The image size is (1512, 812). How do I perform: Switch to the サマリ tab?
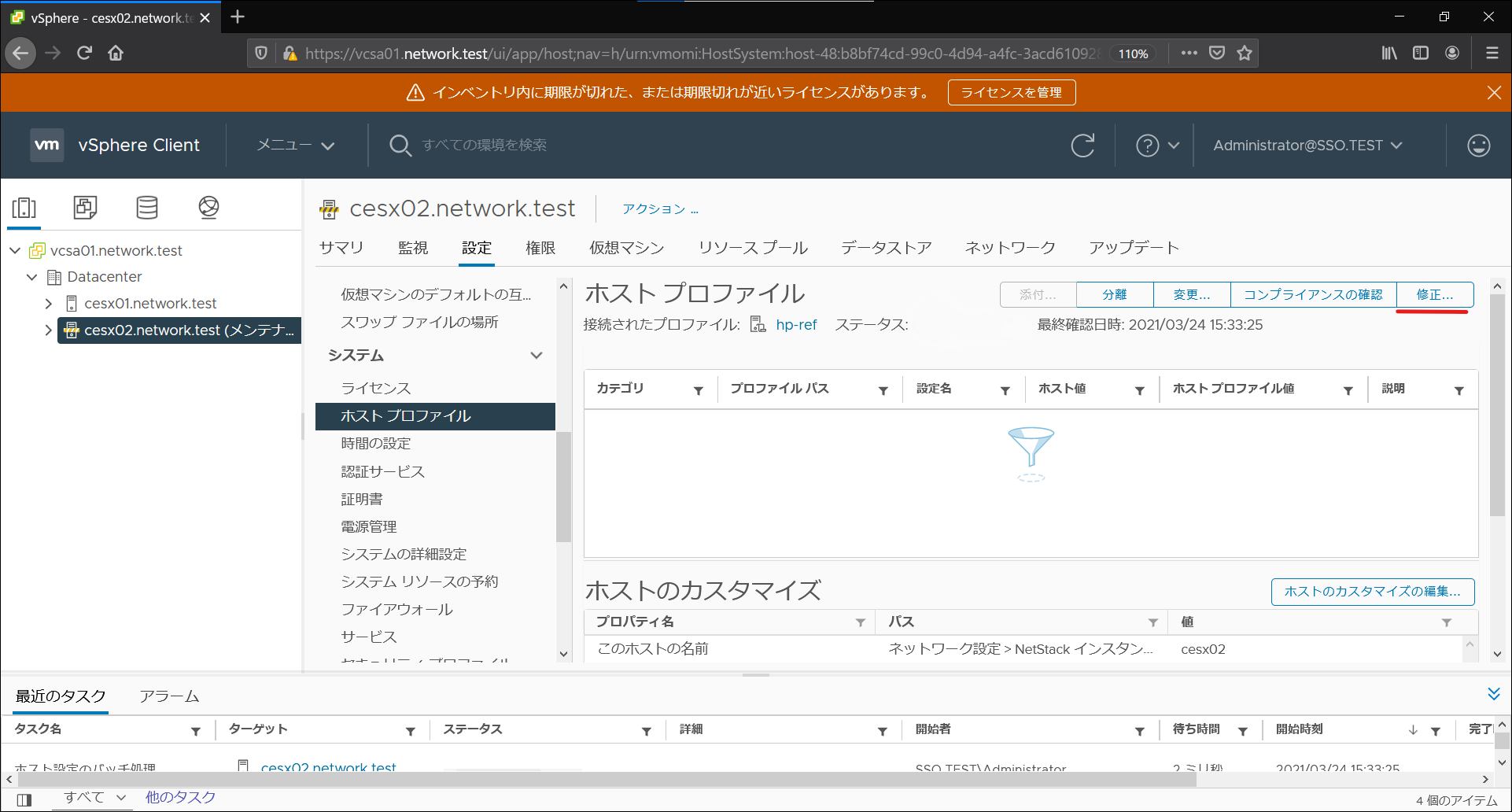click(x=341, y=248)
